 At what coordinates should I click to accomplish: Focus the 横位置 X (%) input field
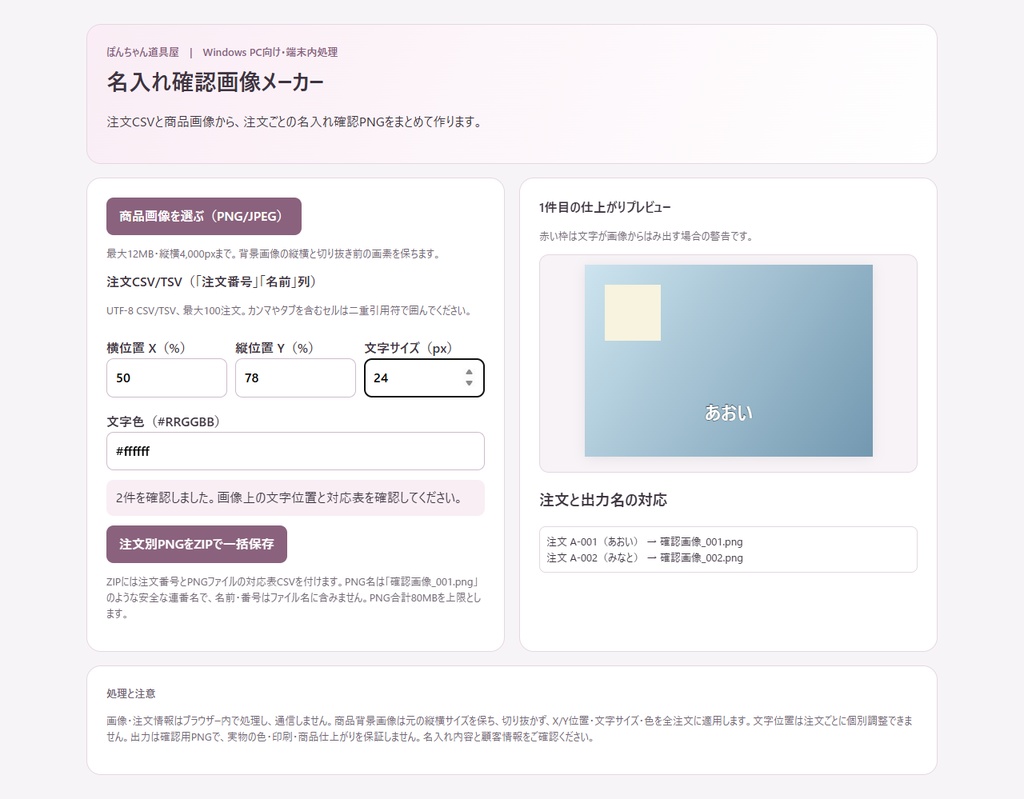167,378
